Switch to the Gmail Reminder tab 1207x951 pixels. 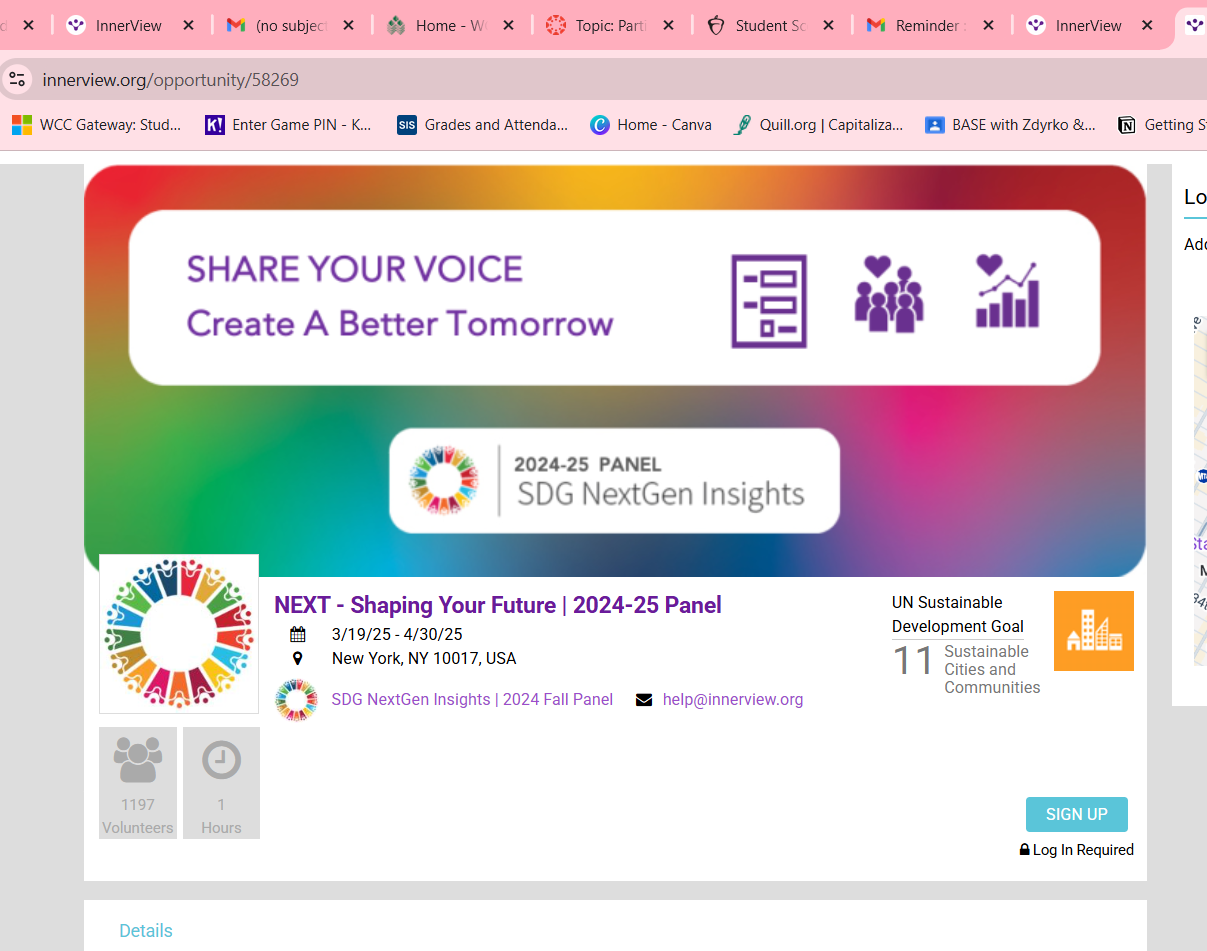[930, 26]
